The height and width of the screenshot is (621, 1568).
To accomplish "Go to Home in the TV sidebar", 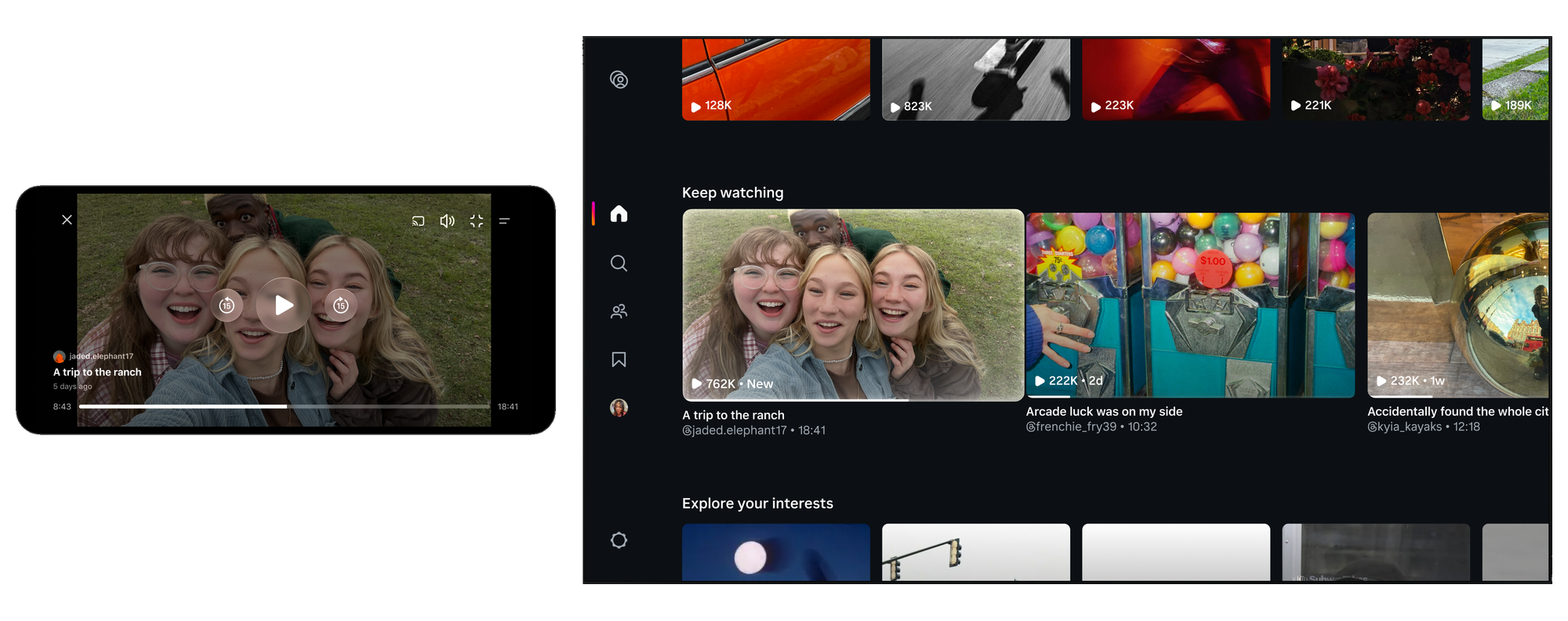I will pyautogui.click(x=619, y=213).
